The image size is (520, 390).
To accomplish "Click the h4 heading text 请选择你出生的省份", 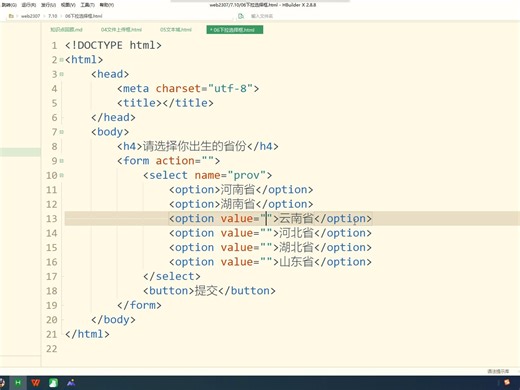I will pos(195,146).
